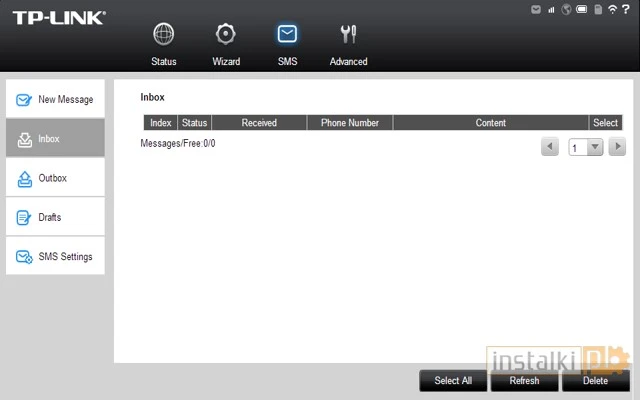Viewport: 640px width, 400px height.
Task: Open the Outbox folder
Action: pos(55,178)
